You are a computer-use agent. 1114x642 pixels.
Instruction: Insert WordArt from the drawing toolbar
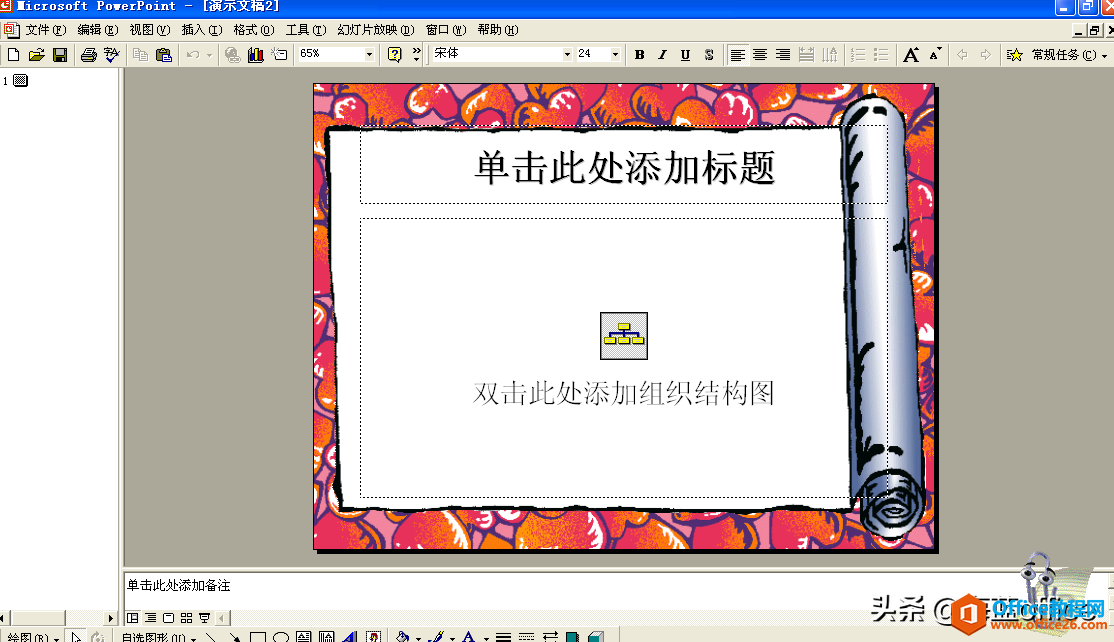coord(348,635)
